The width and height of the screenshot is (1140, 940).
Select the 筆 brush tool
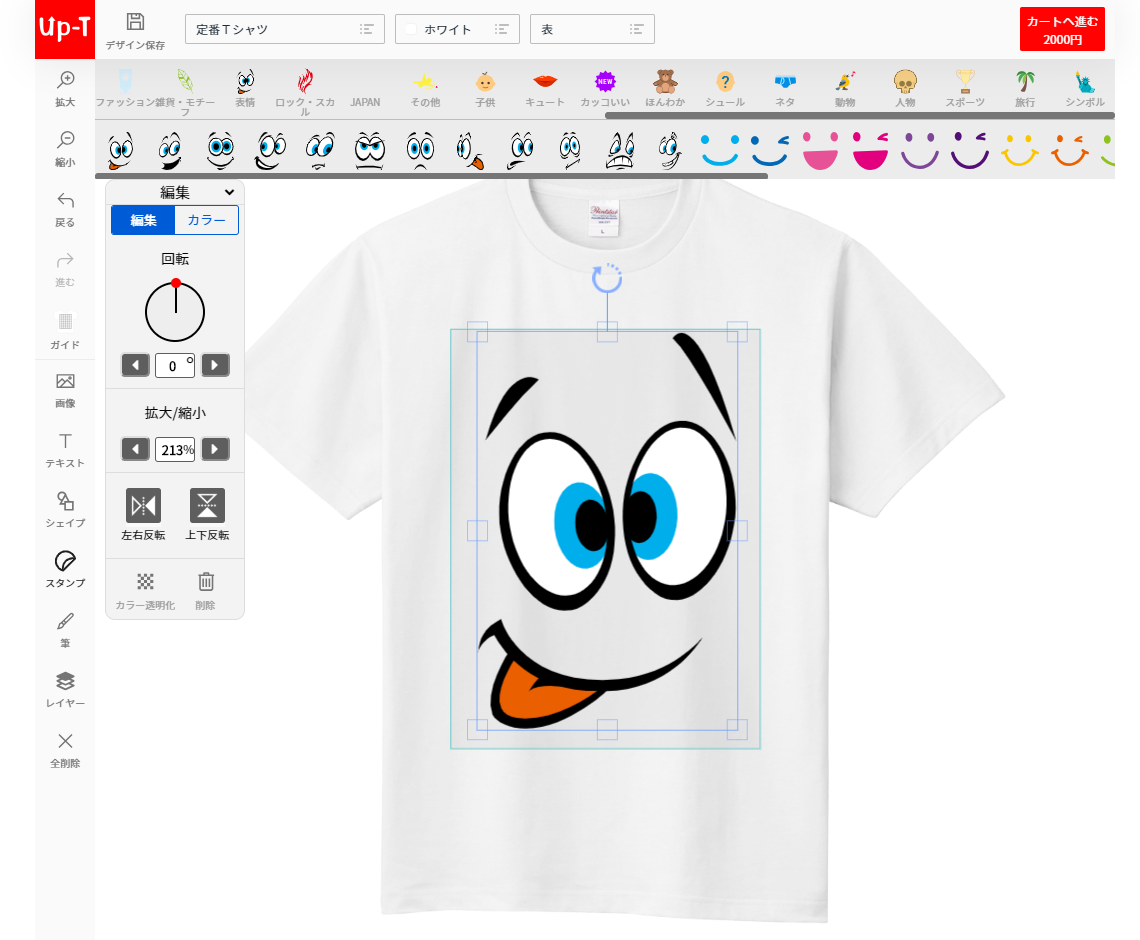click(65, 621)
